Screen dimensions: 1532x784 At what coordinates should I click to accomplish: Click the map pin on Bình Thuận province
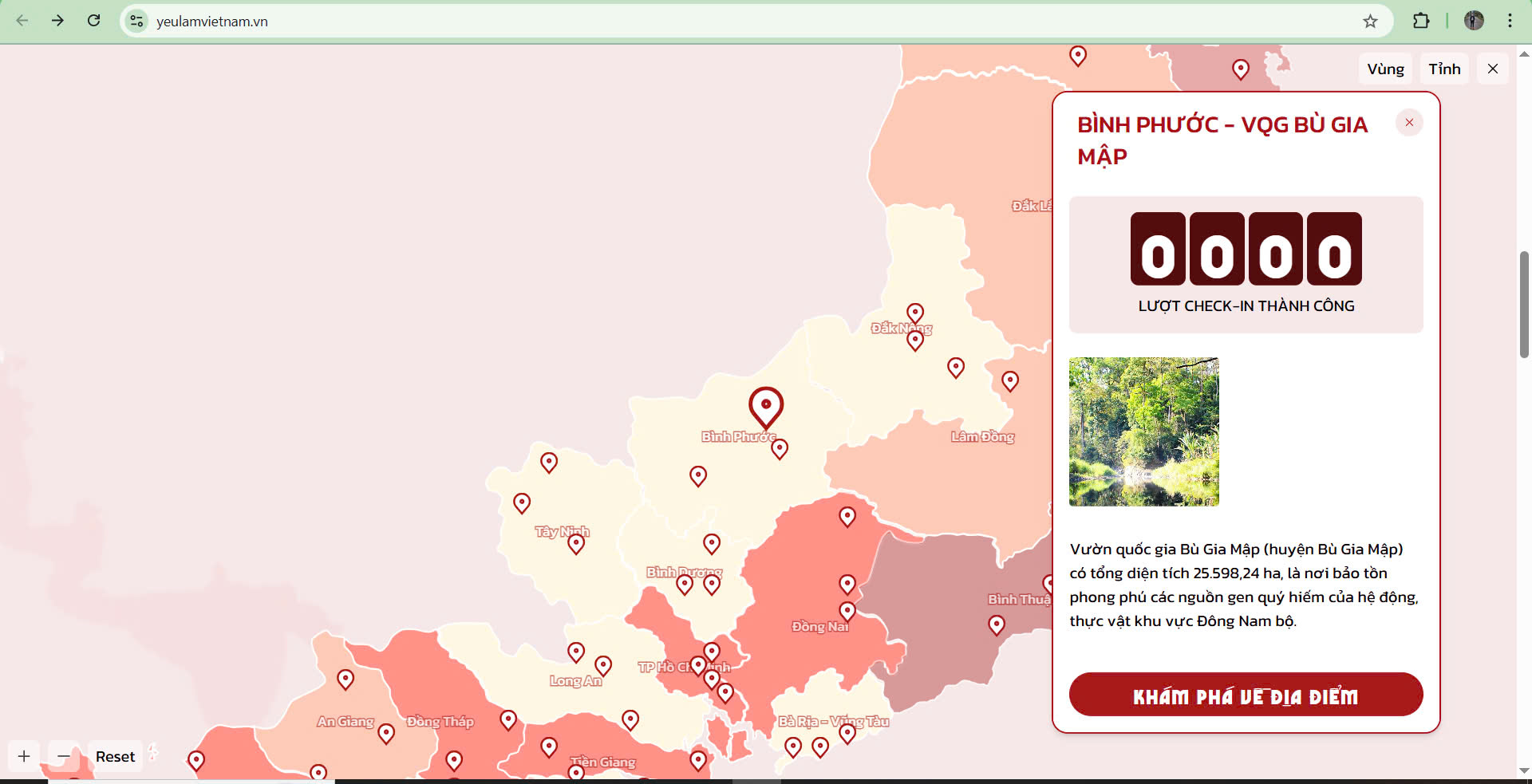(x=997, y=624)
